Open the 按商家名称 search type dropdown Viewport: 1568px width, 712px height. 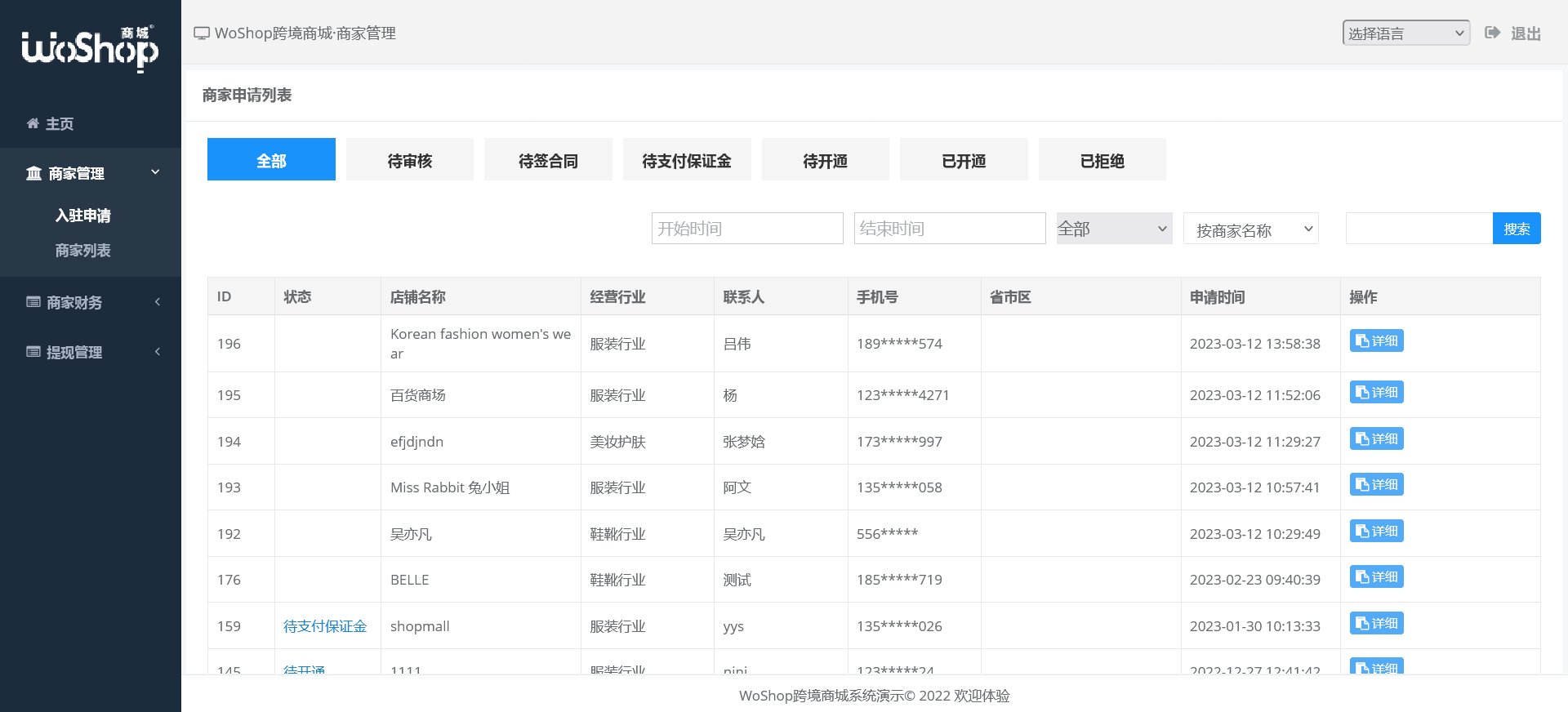click(x=1250, y=229)
